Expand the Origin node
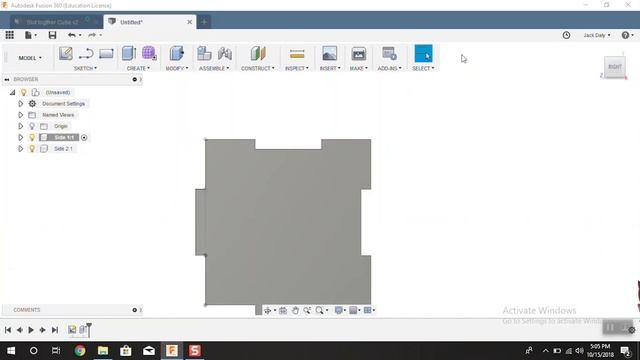Viewport: 640px width, 360px height. (x=20, y=126)
